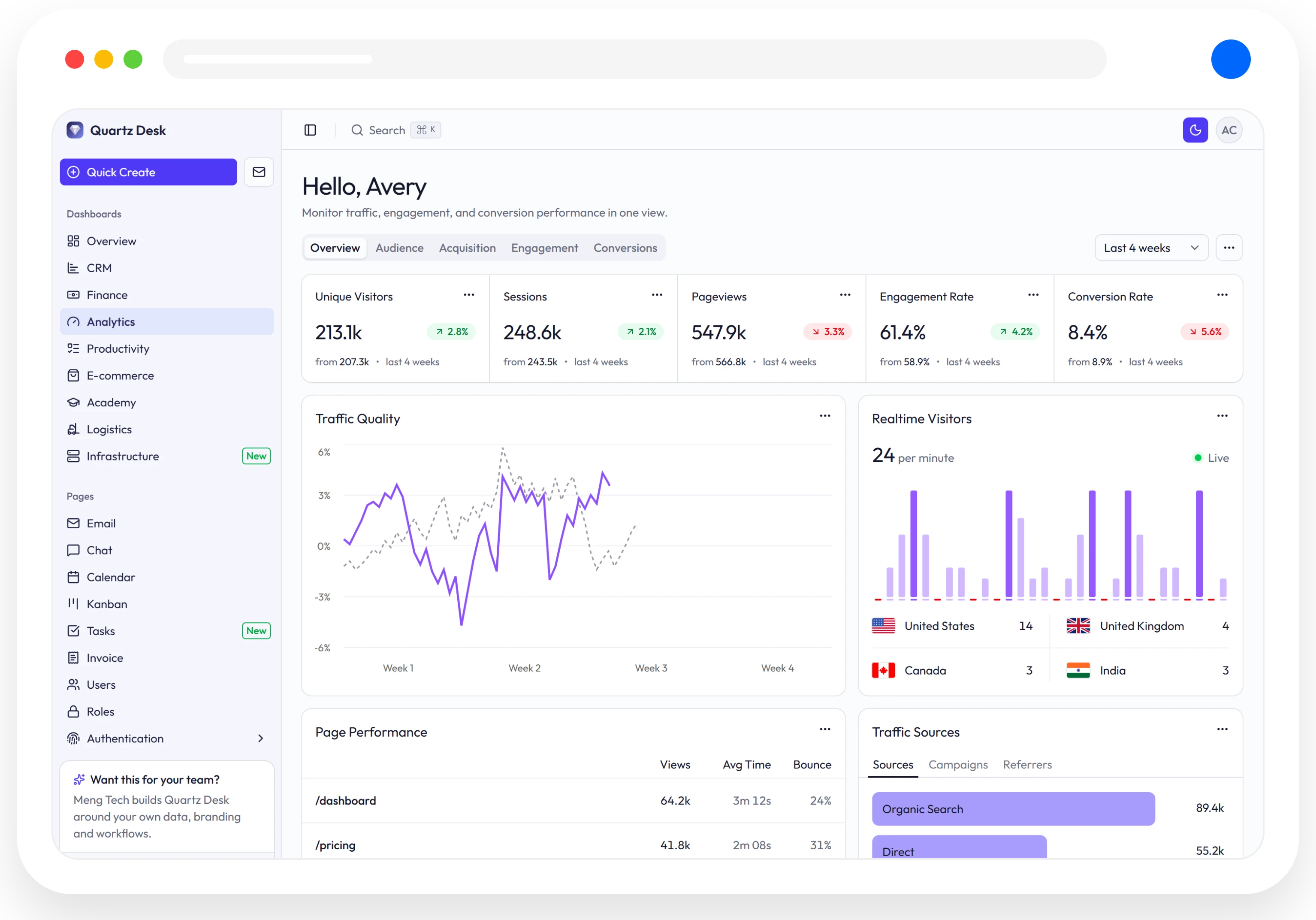Open the Email page
1316x920 pixels.
point(167,524)
